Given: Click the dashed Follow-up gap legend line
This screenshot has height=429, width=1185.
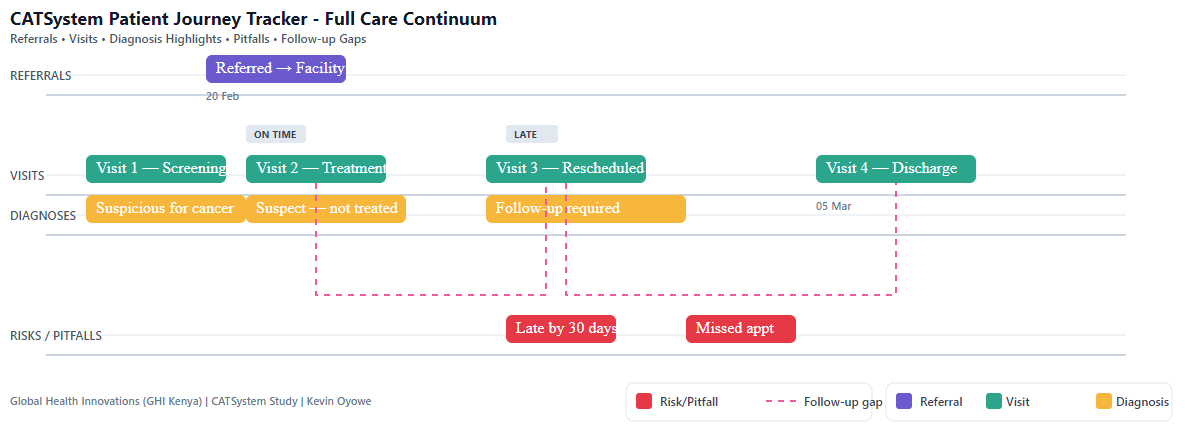Looking at the screenshot, I should coord(781,402).
